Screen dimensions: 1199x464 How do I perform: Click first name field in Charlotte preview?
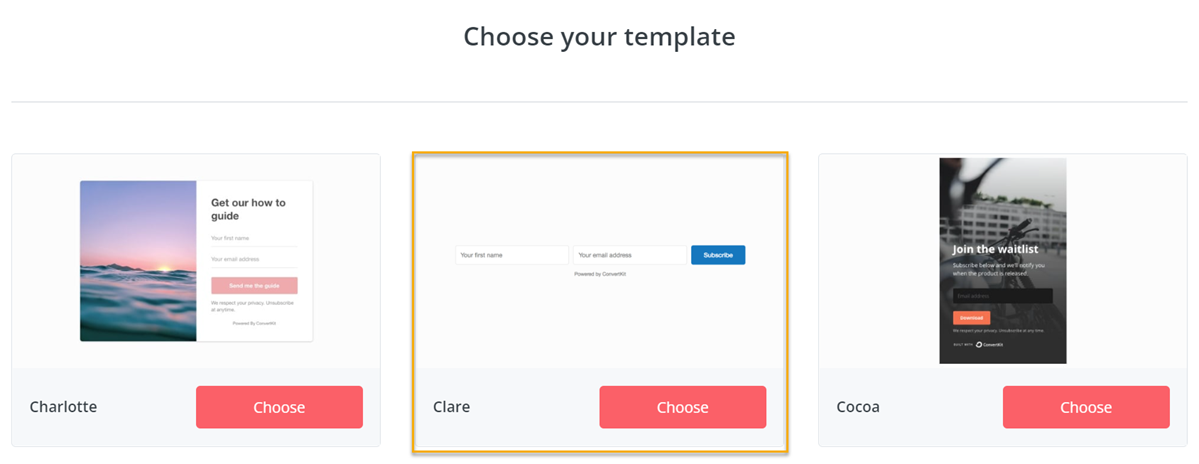point(254,239)
